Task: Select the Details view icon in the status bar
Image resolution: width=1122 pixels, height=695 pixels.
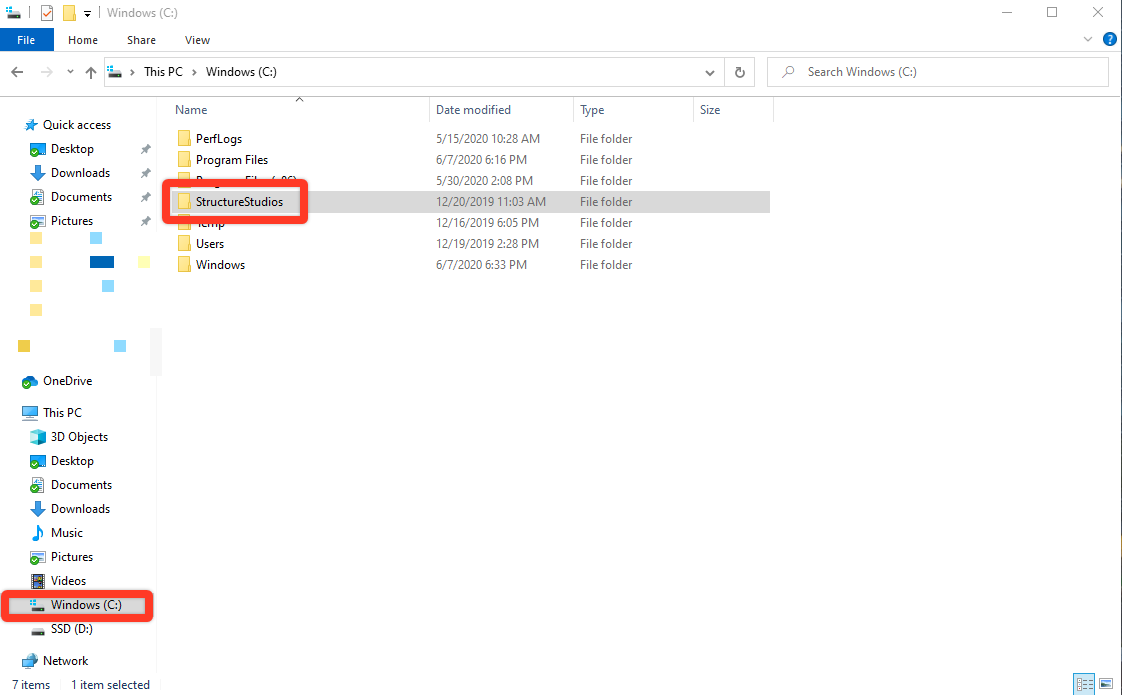Action: tap(1085, 684)
